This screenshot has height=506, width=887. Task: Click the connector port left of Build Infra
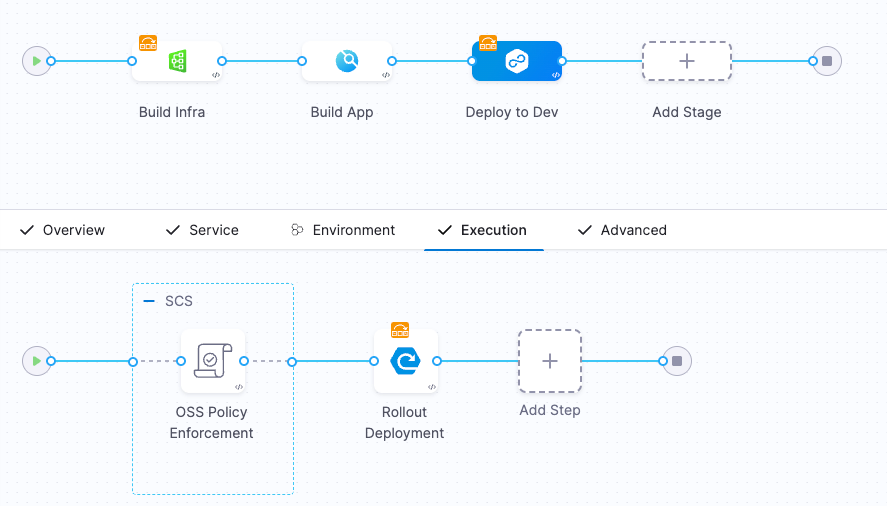(132, 61)
